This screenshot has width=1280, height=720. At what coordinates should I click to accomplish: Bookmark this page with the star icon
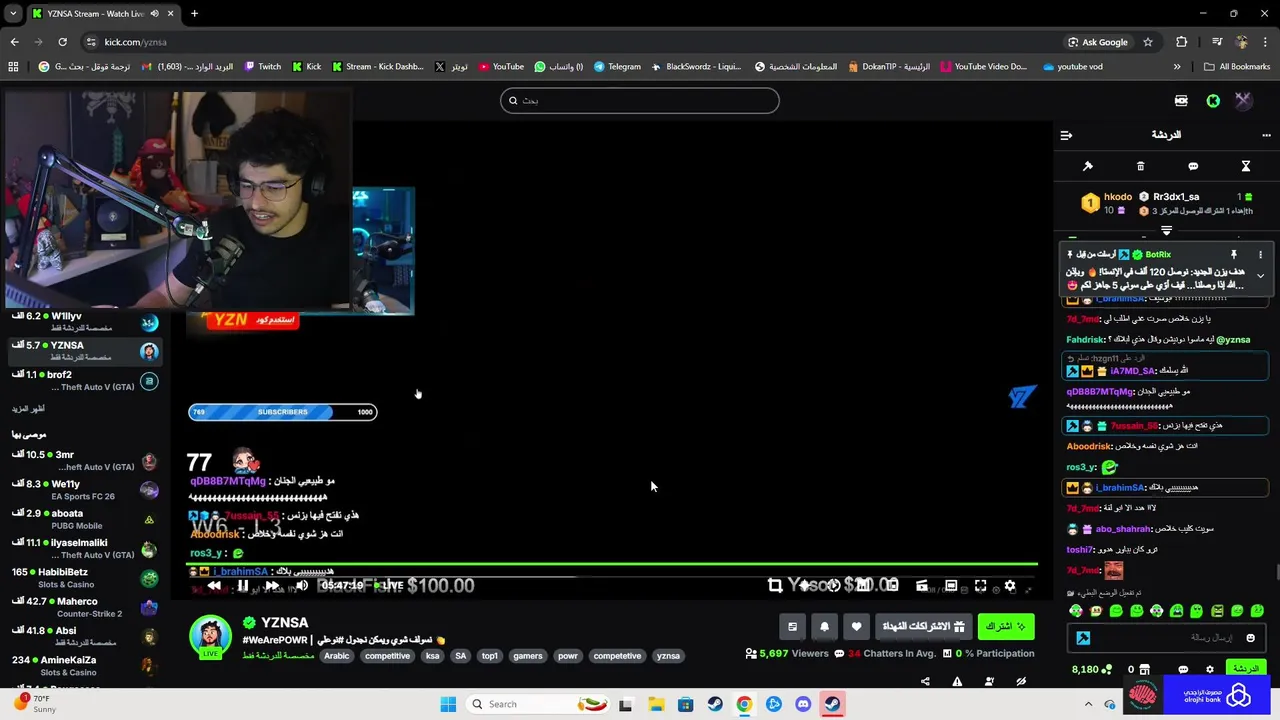coord(1148,42)
